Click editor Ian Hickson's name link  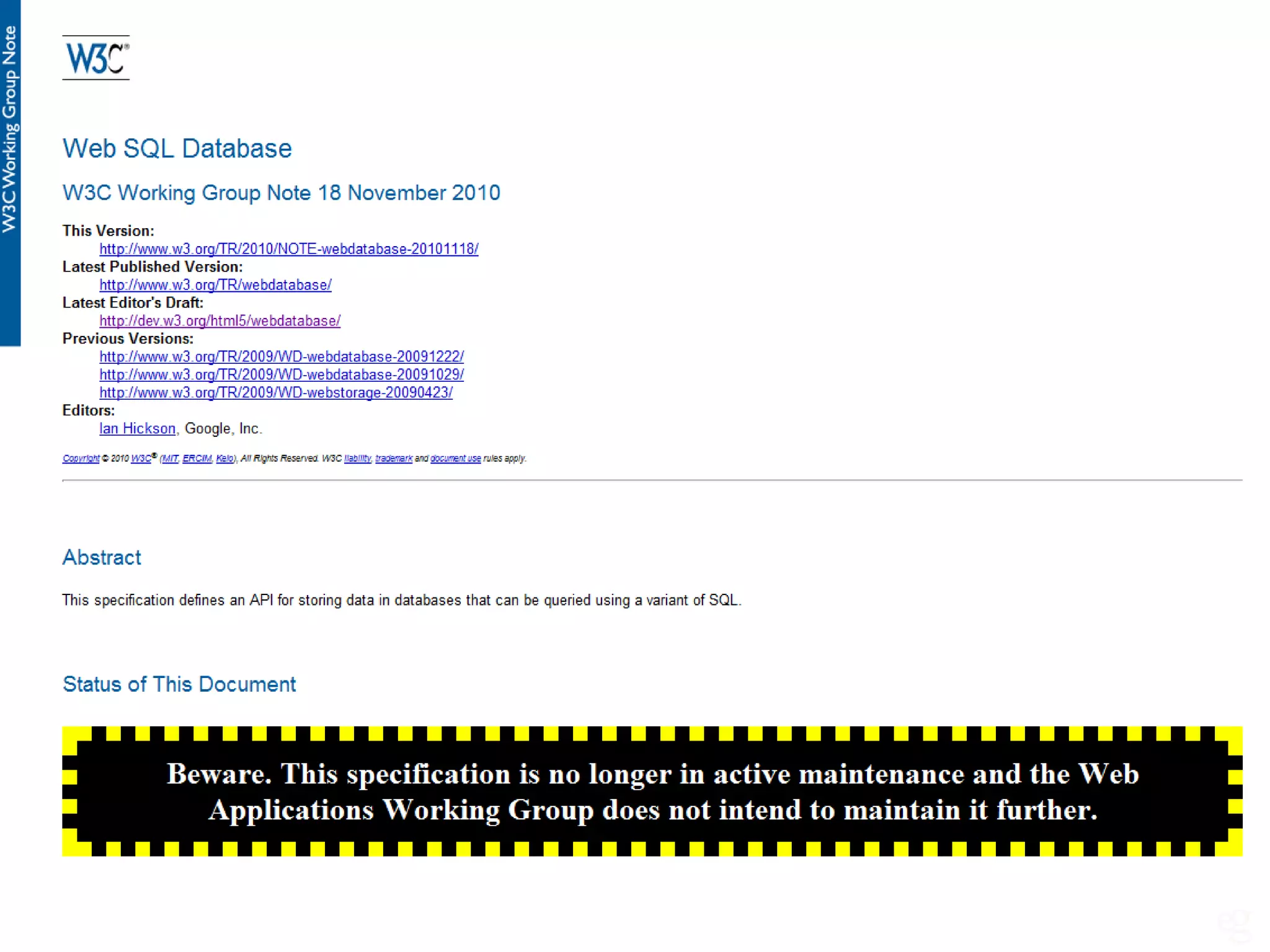(x=137, y=429)
